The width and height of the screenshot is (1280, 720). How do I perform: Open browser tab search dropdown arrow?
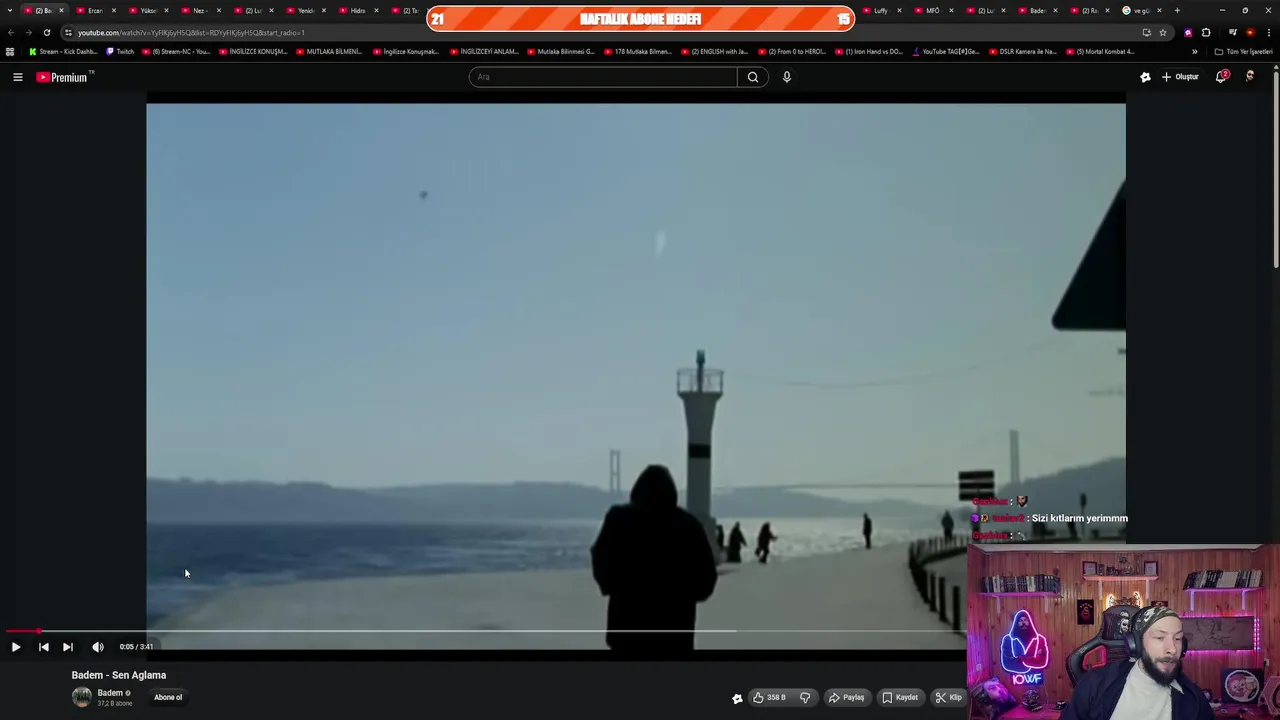[12, 10]
